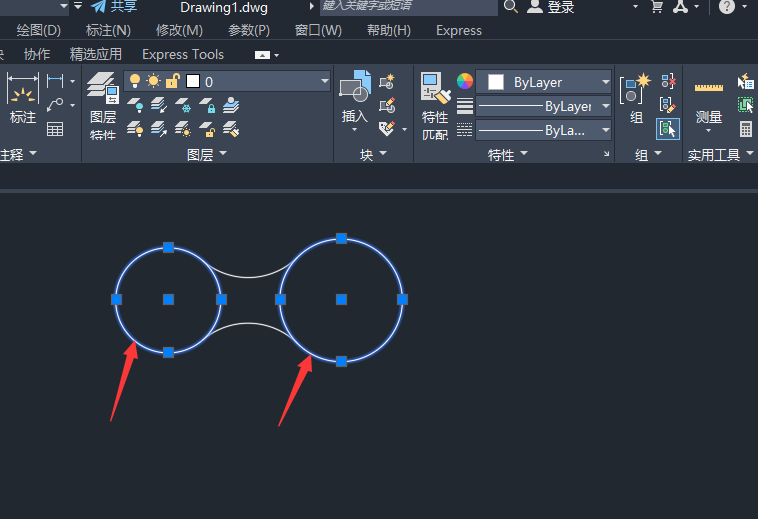Click the Group Edit pencil icon

pyautogui.click(x=668, y=104)
